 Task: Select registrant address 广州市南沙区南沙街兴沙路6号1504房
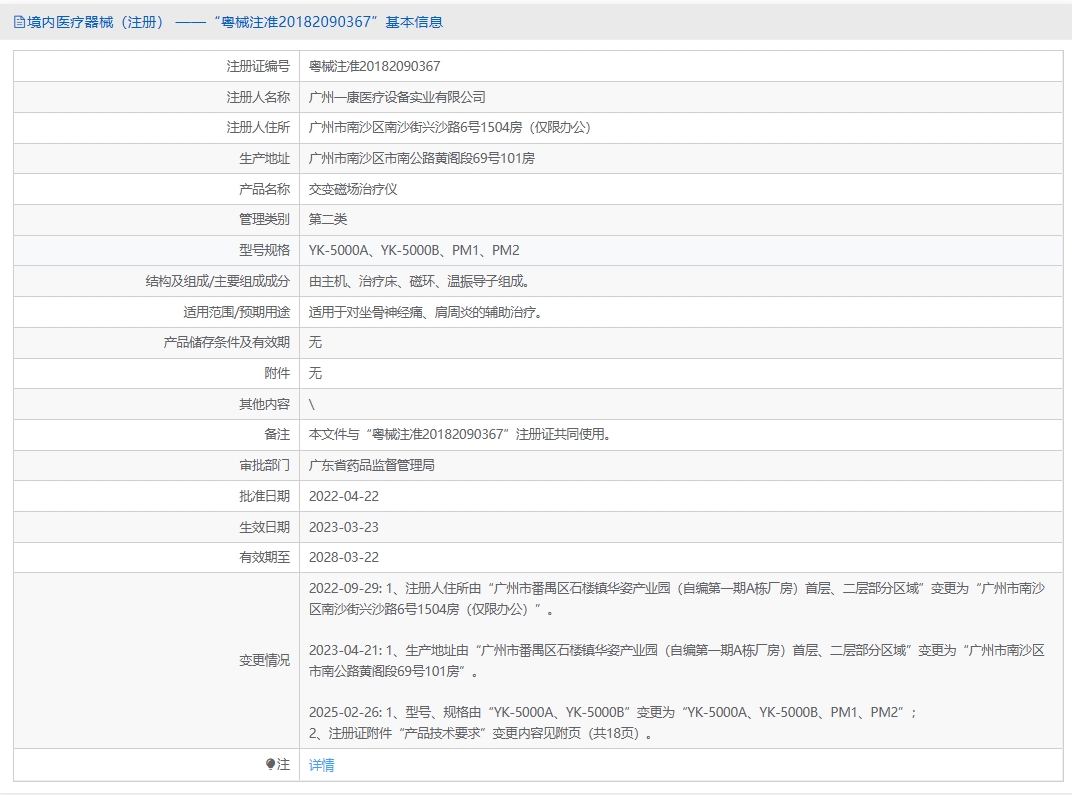click(x=450, y=127)
